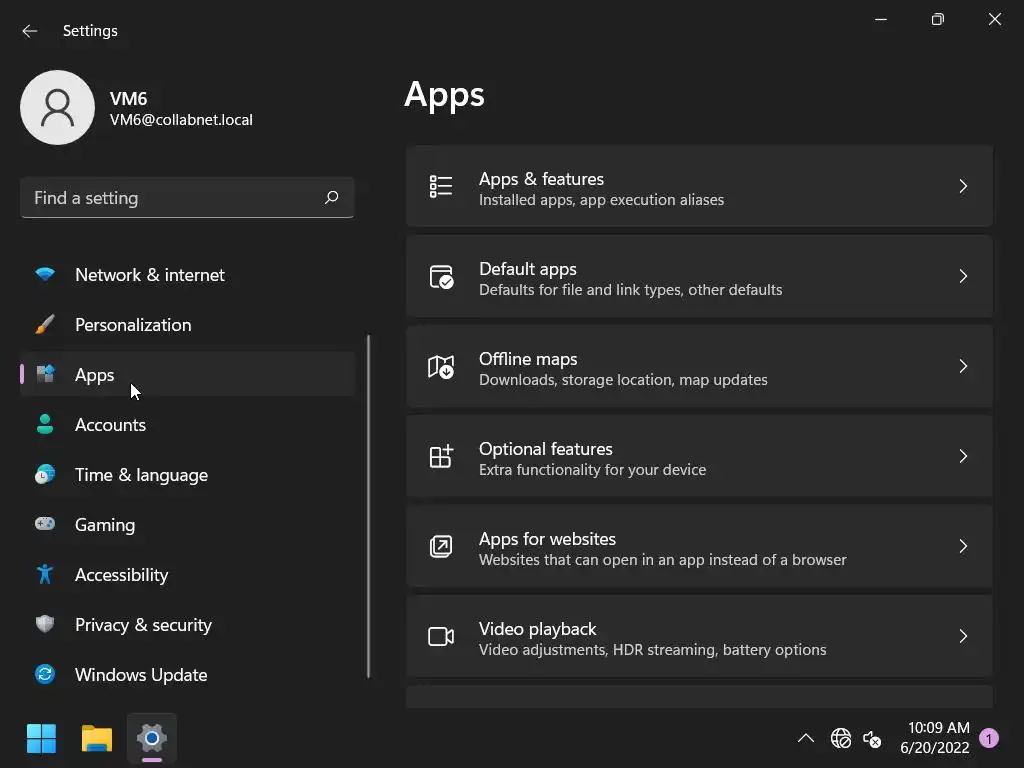
Task: Select Apps in the sidebar
Action: click(x=187, y=375)
